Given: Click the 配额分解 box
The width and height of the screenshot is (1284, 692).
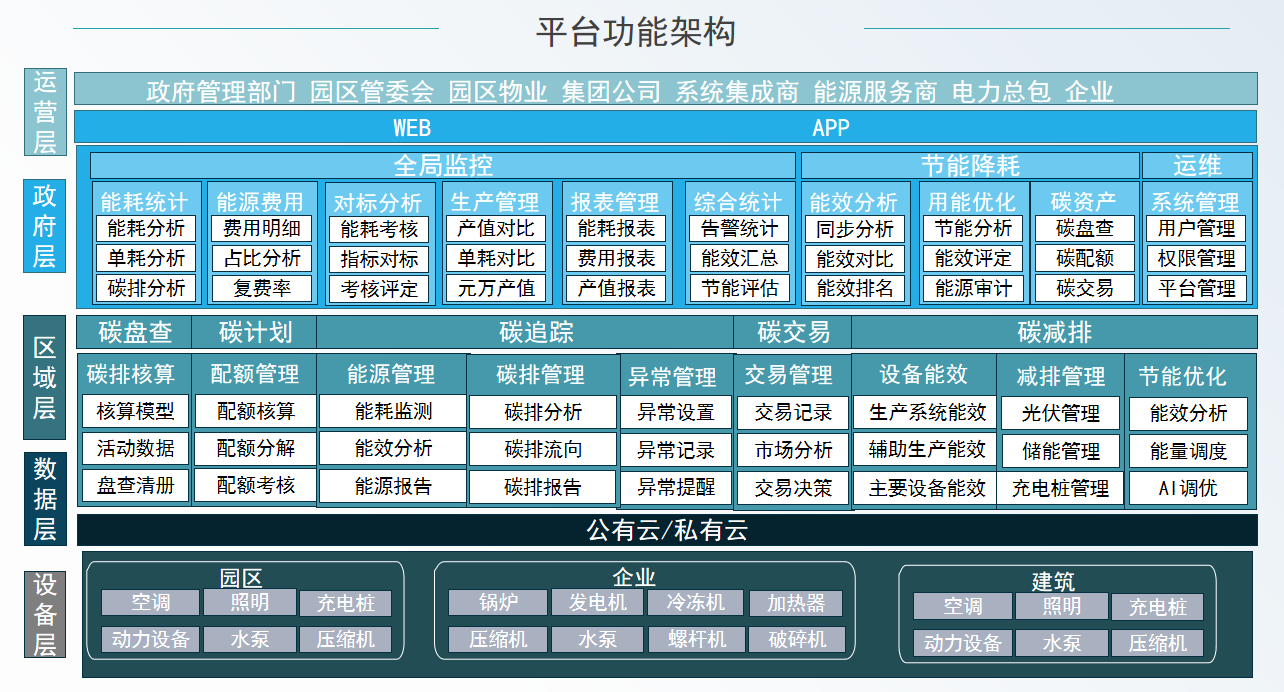Looking at the screenshot, I should click(256, 448).
